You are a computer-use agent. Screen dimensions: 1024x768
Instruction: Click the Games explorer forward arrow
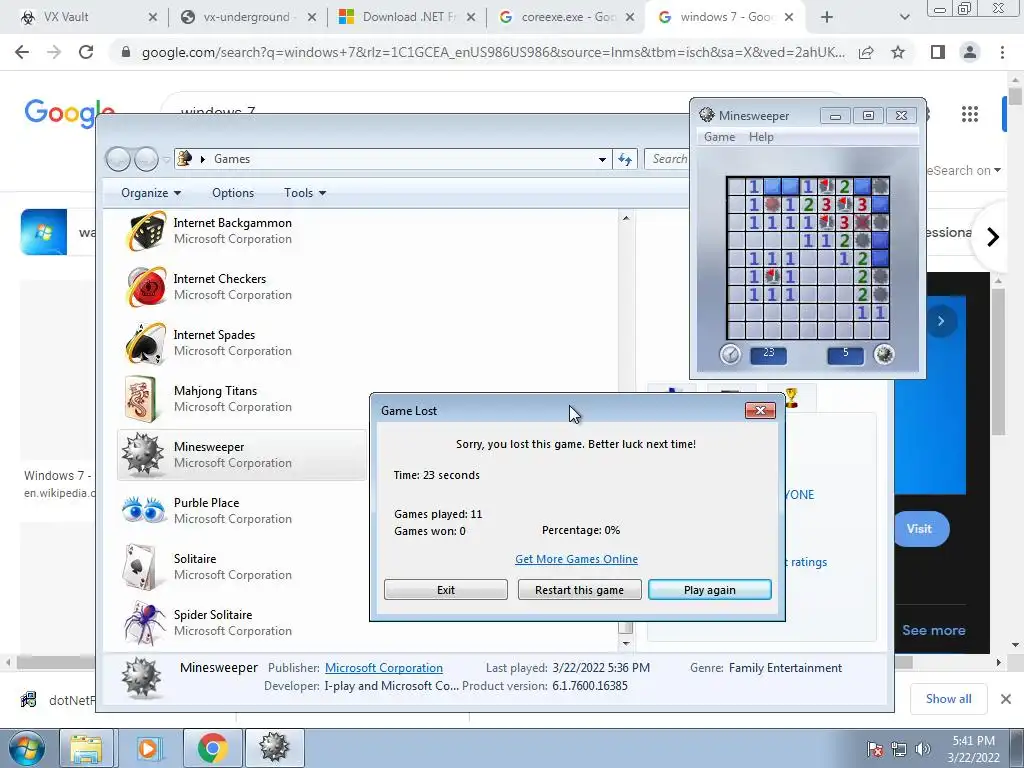[146, 159]
